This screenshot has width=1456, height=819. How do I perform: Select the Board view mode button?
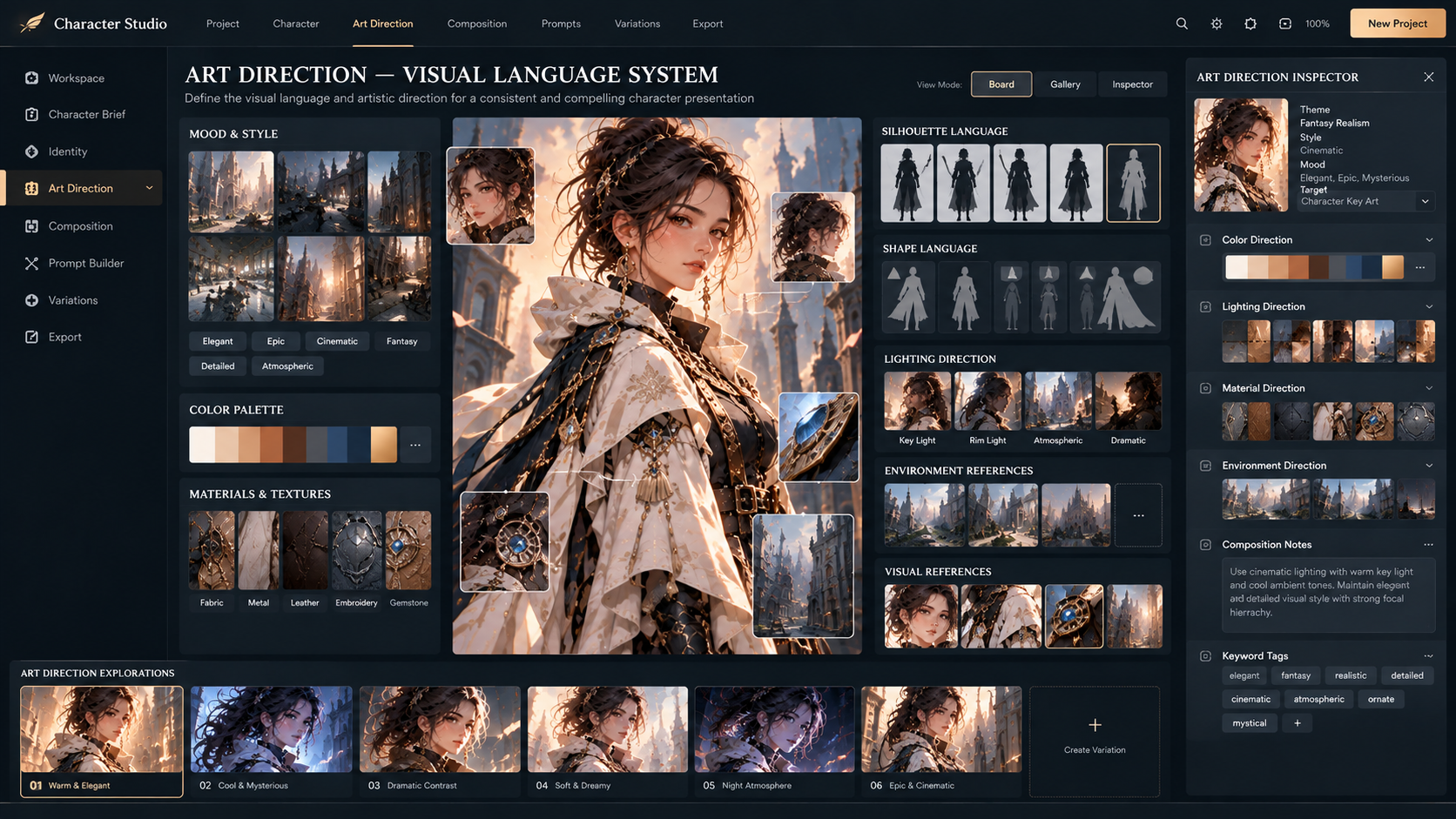coord(1001,84)
